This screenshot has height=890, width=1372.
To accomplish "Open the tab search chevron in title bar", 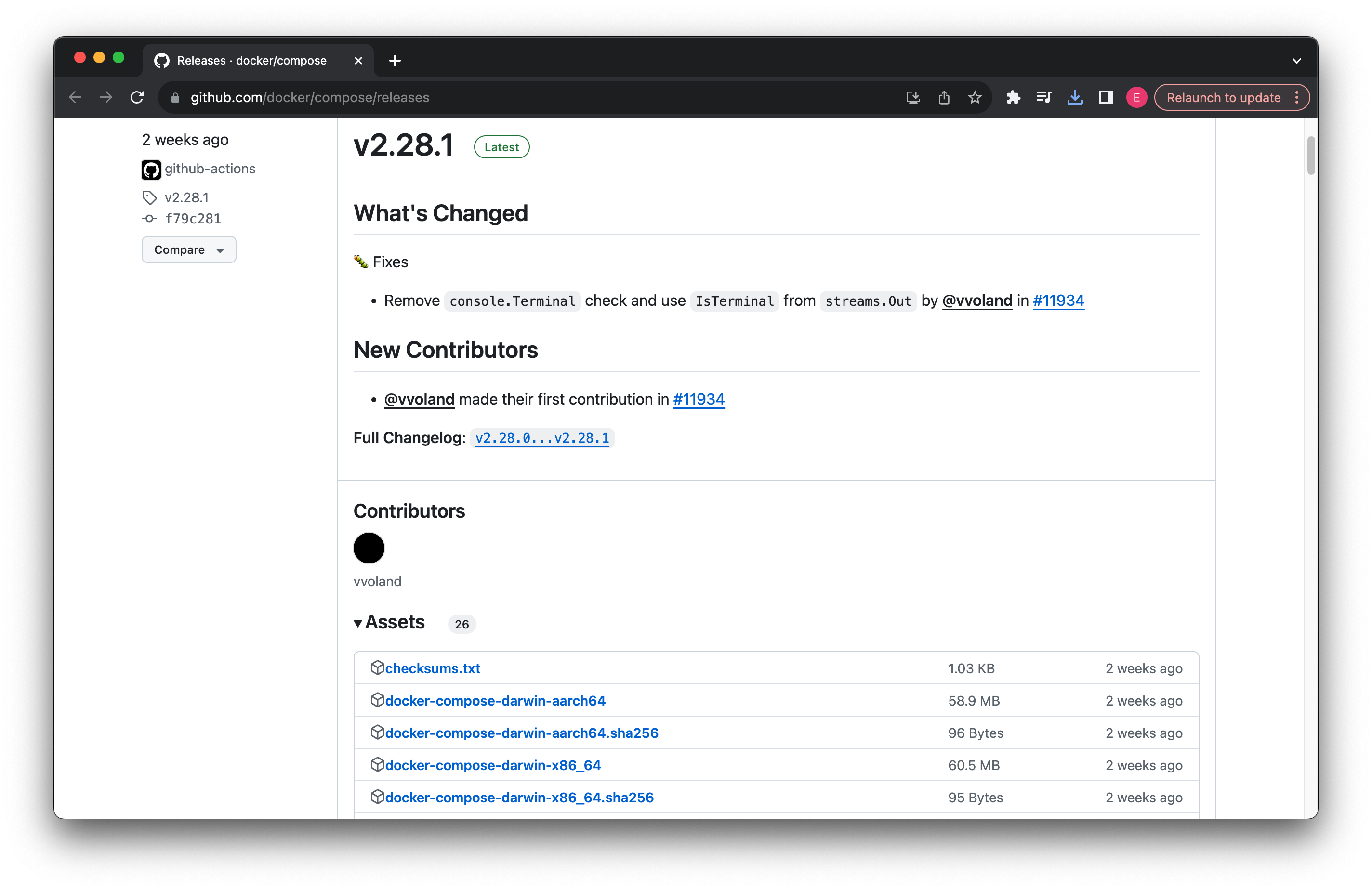I will (x=1296, y=61).
